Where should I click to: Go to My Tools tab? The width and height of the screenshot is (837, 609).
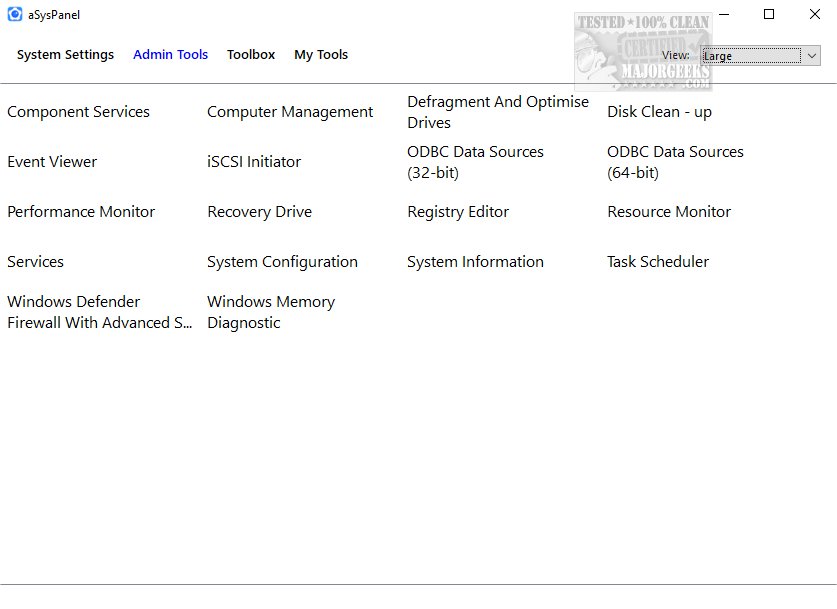(320, 55)
